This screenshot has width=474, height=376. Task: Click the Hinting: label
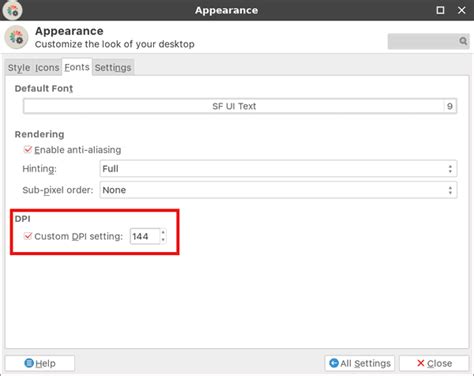[x=39, y=169]
